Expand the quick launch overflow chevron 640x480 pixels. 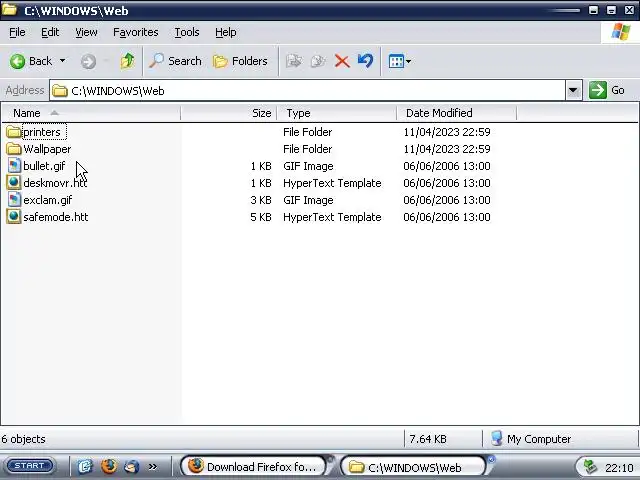coord(153,466)
